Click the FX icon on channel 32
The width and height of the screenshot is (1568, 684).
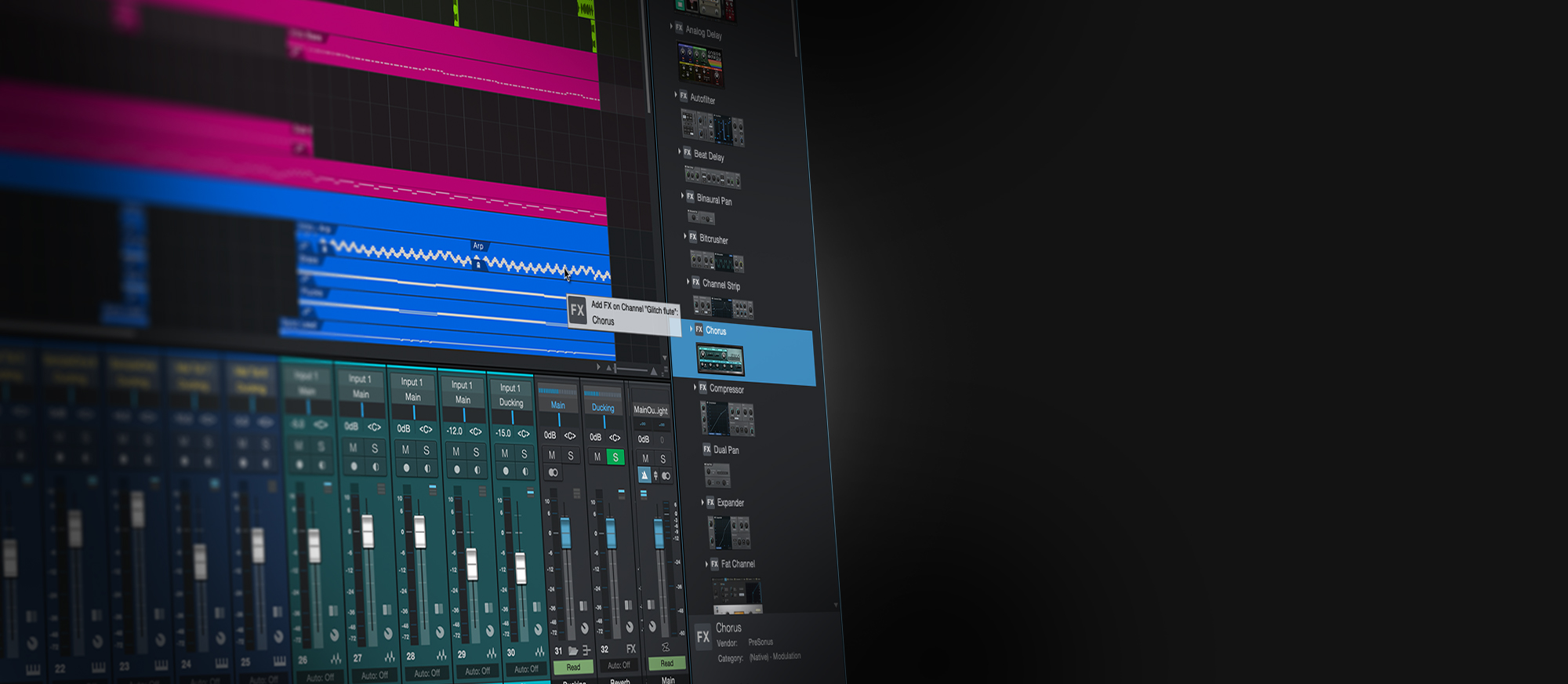631,649
